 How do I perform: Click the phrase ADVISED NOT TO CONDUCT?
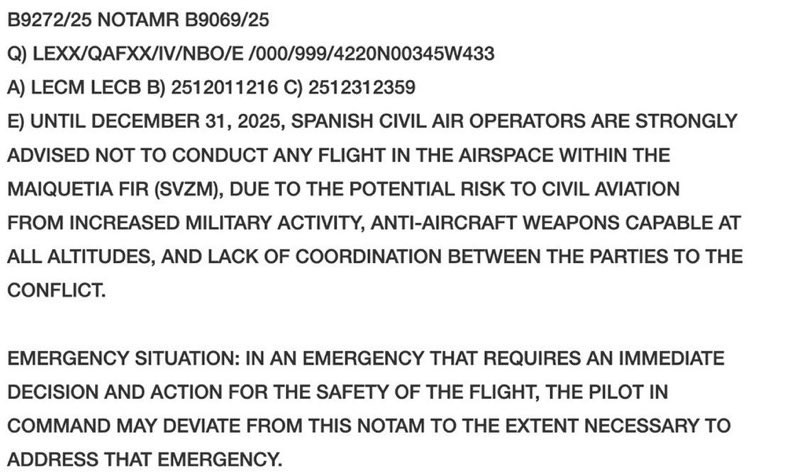(137, 155)
